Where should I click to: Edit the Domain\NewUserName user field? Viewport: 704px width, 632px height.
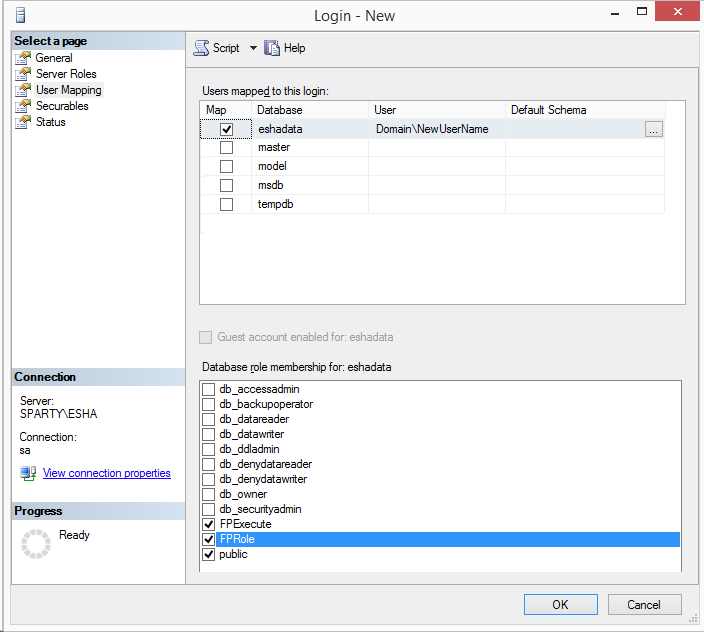pos(436,129)
